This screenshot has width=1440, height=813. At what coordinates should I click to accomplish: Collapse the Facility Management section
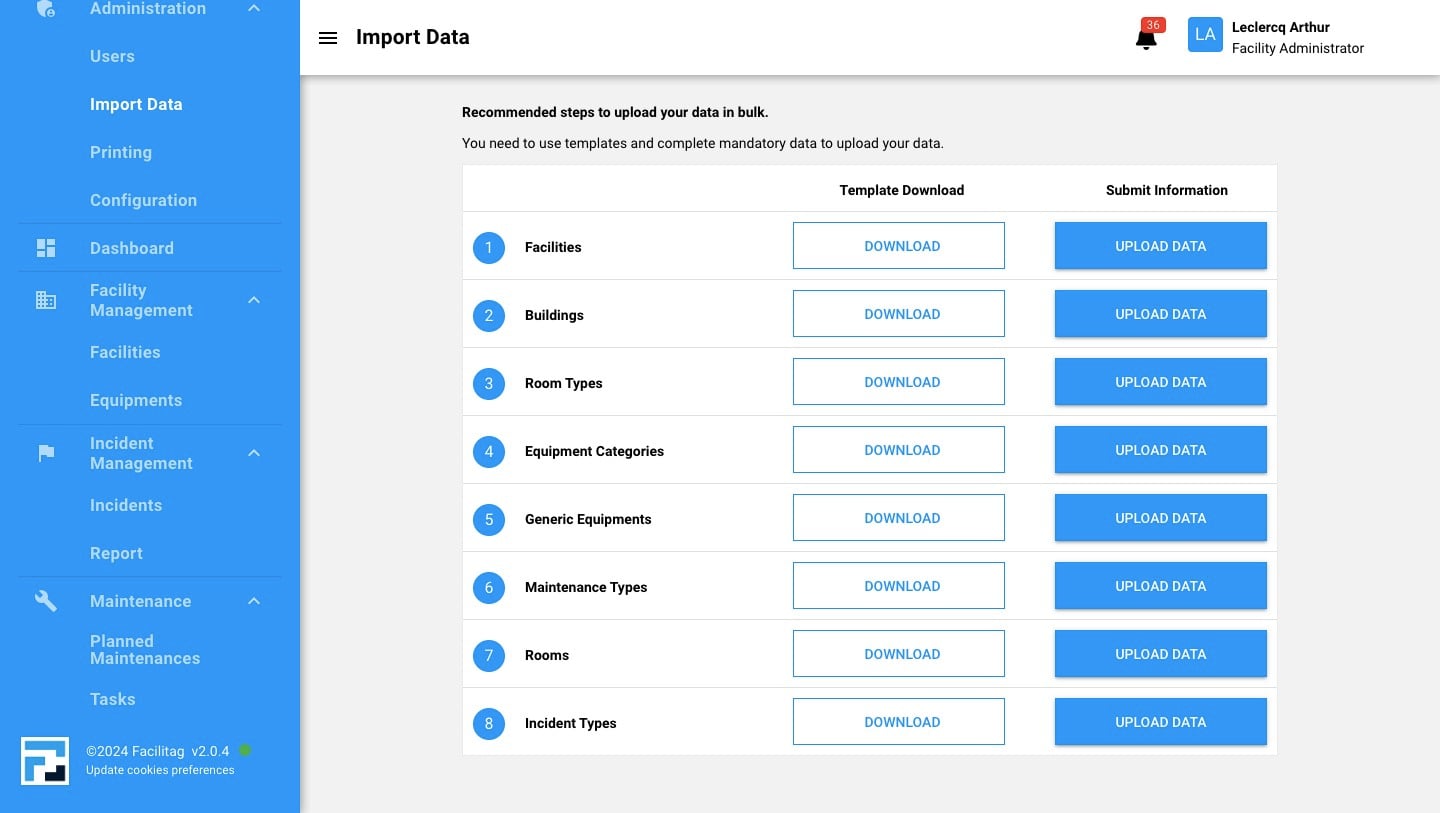[x=253, y=299]
